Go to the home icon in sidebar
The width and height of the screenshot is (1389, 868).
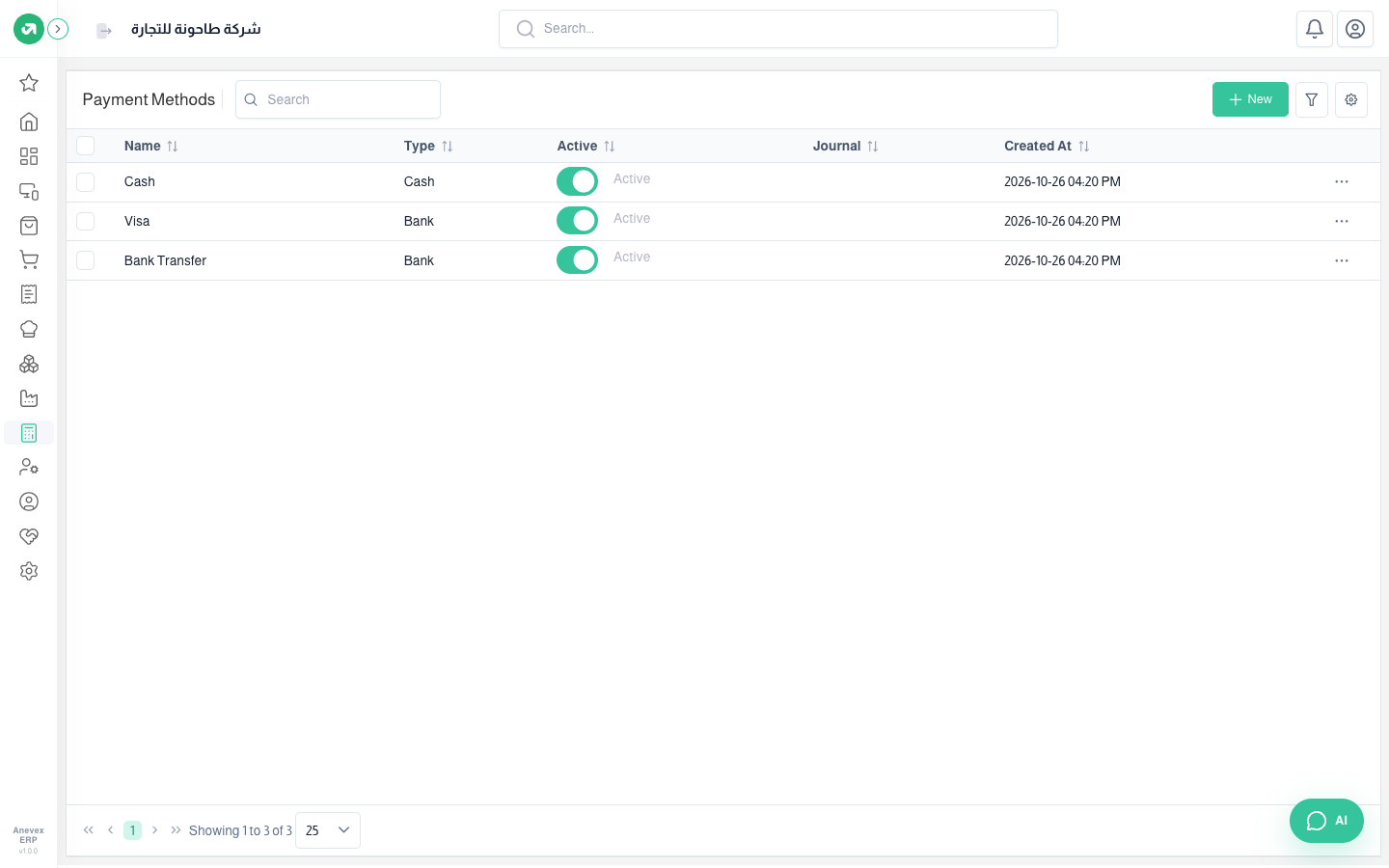click(29, 122)
